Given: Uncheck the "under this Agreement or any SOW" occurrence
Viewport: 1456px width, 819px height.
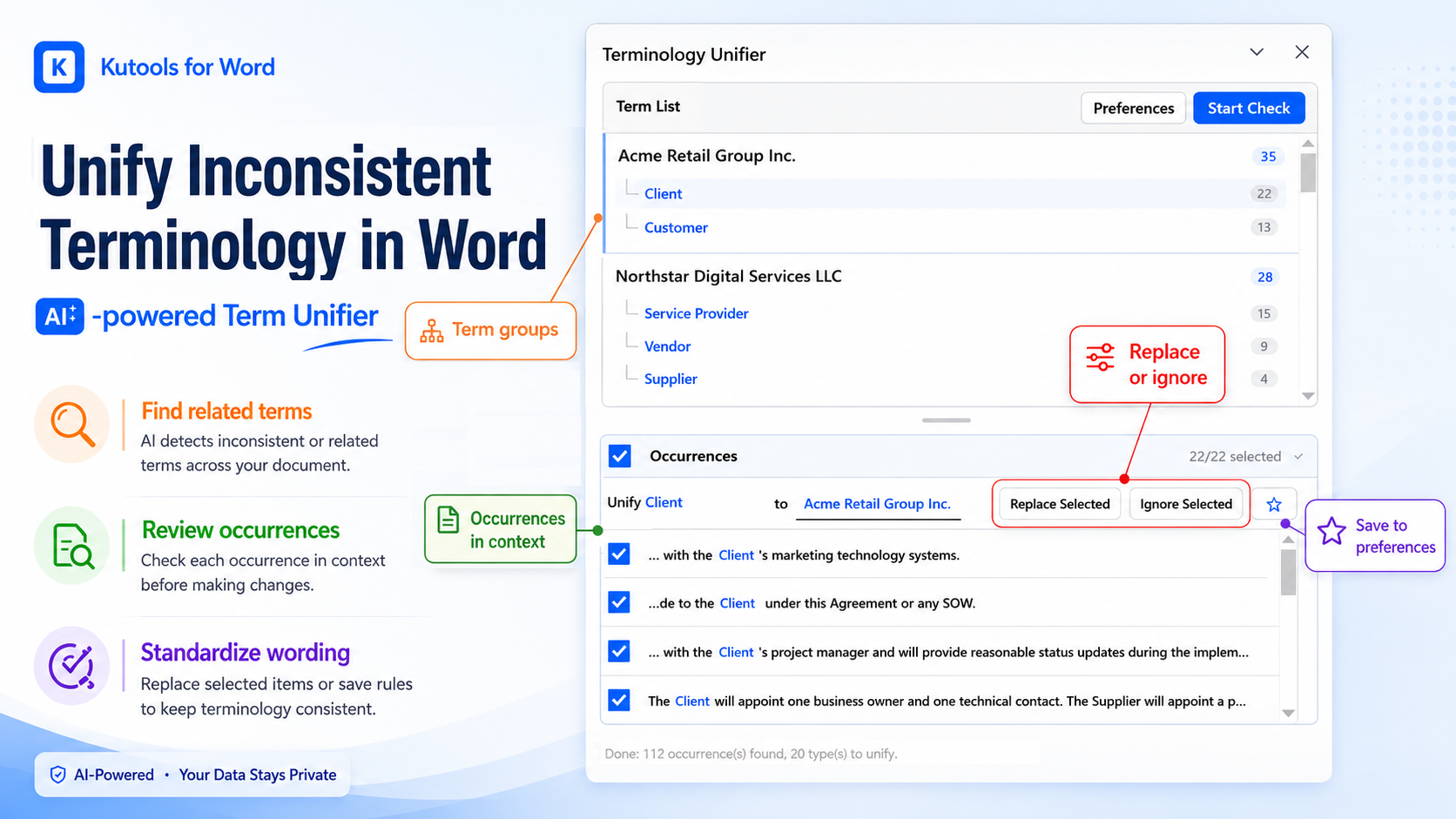Looking at the screenshot, I should 619,602.
